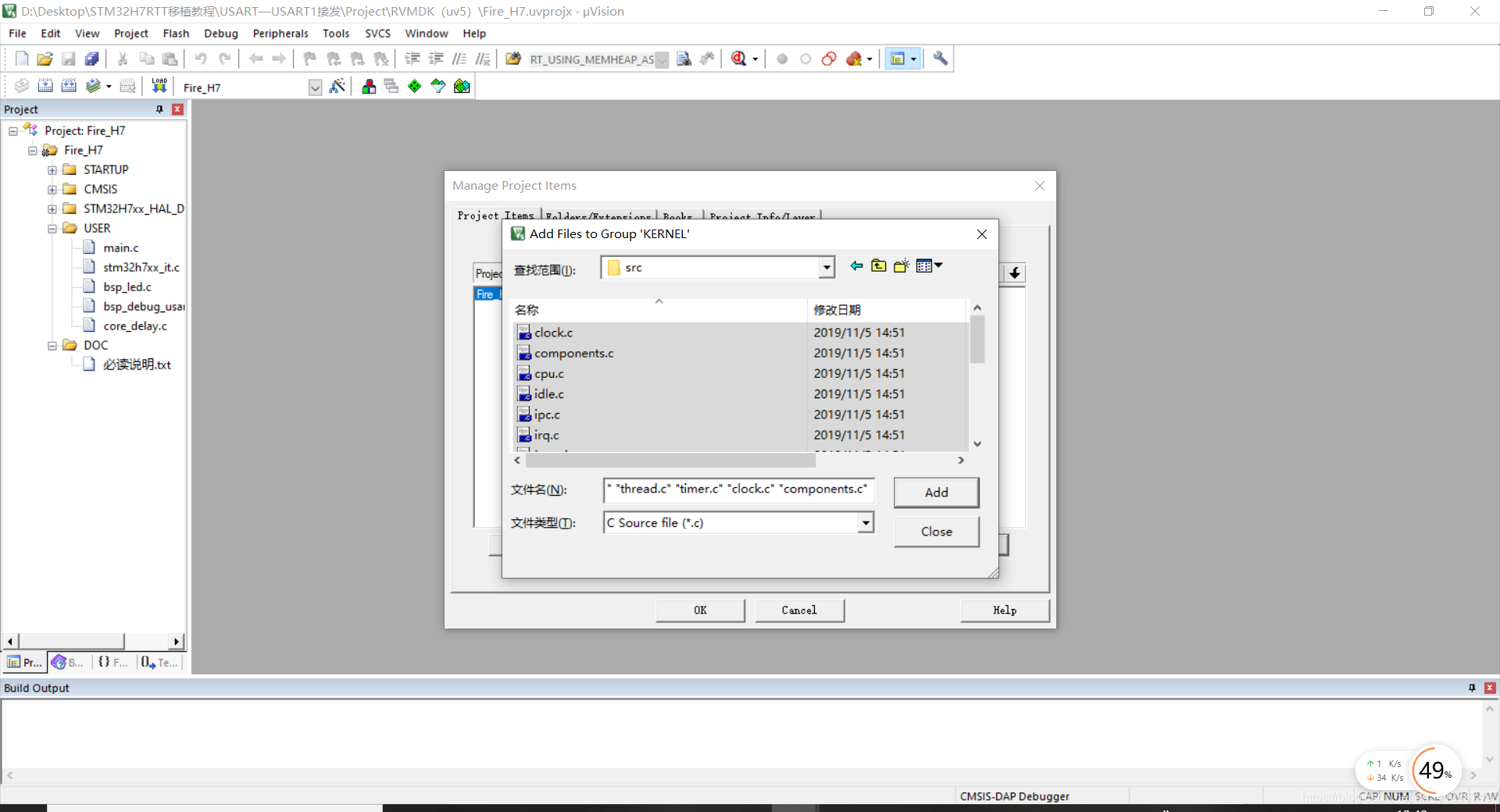
Task: Click the Up One Level folder icon
Action: tap(879, 266)
